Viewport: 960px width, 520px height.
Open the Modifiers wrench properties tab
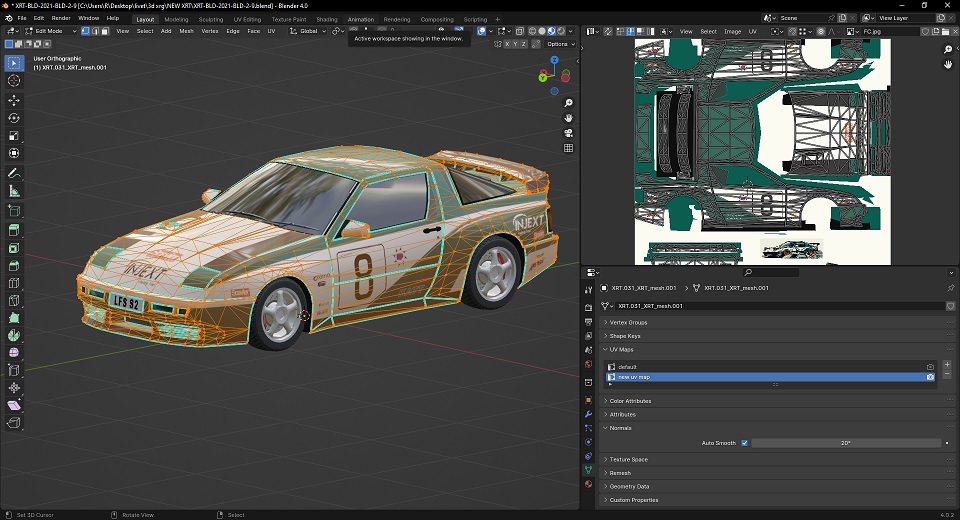[588, 414]
